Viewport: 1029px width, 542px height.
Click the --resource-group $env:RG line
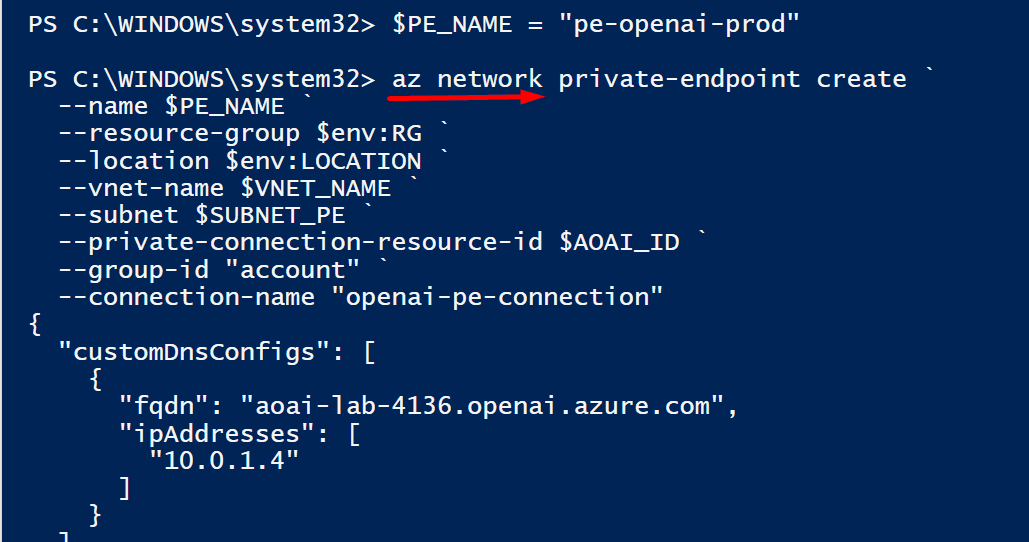point(240,133)
